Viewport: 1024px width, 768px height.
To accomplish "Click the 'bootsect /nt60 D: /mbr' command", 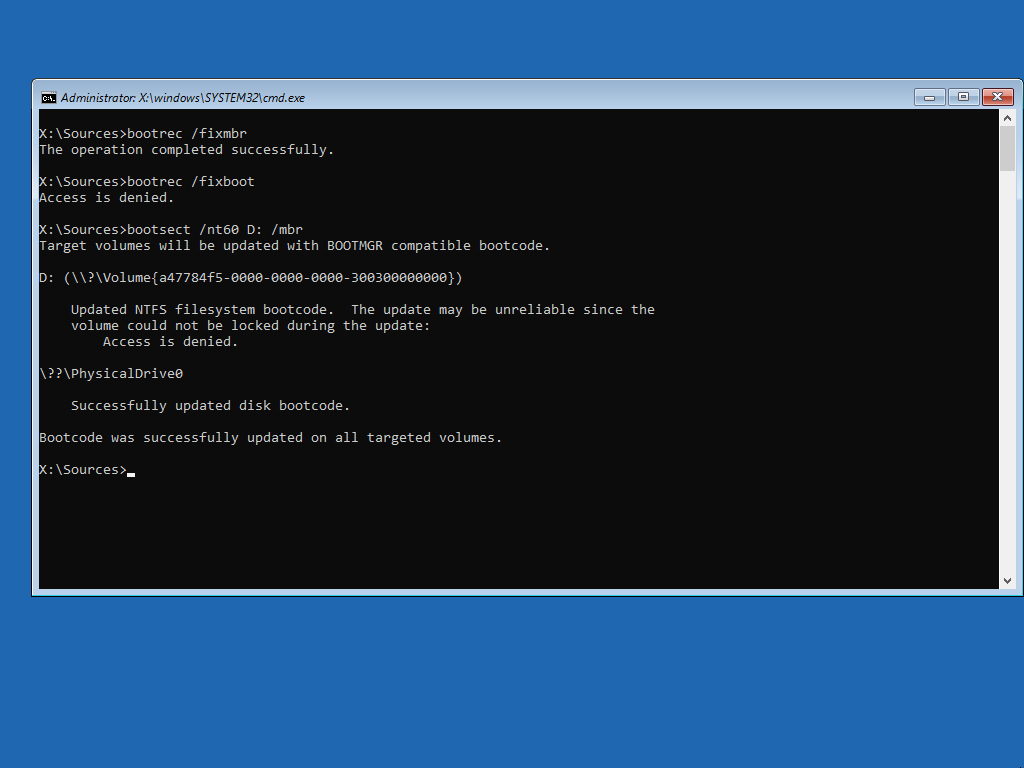I will click(171, 230).
